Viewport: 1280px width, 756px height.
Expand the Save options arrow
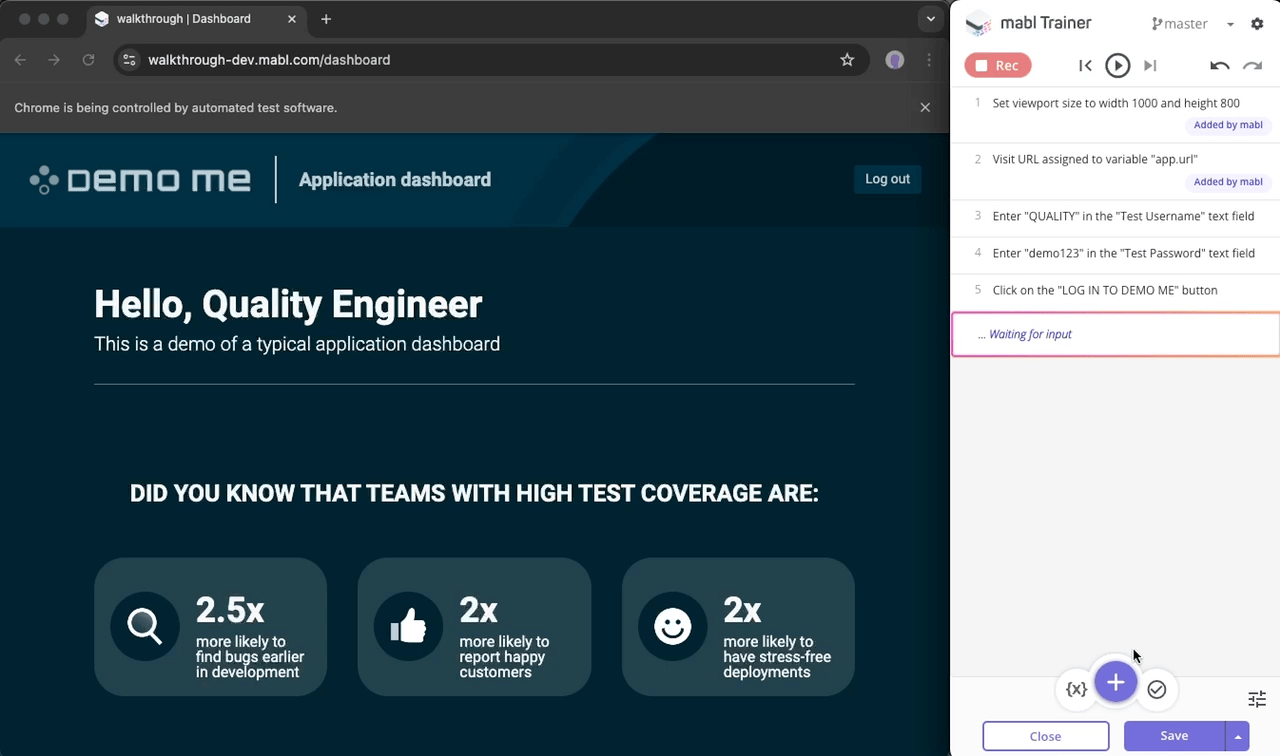pyautogui.click(x=1238, y=736)
